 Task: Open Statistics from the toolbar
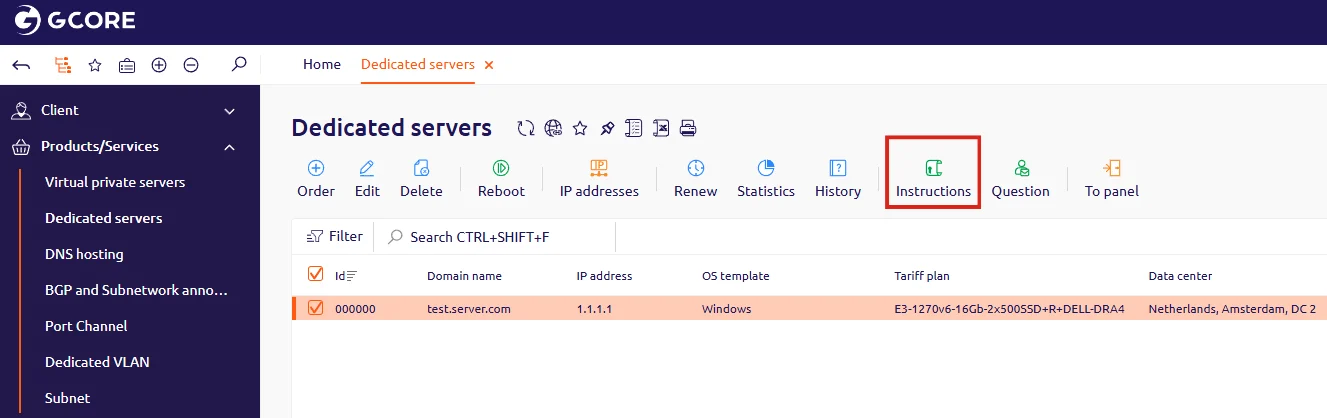click(x=766, y=179)
